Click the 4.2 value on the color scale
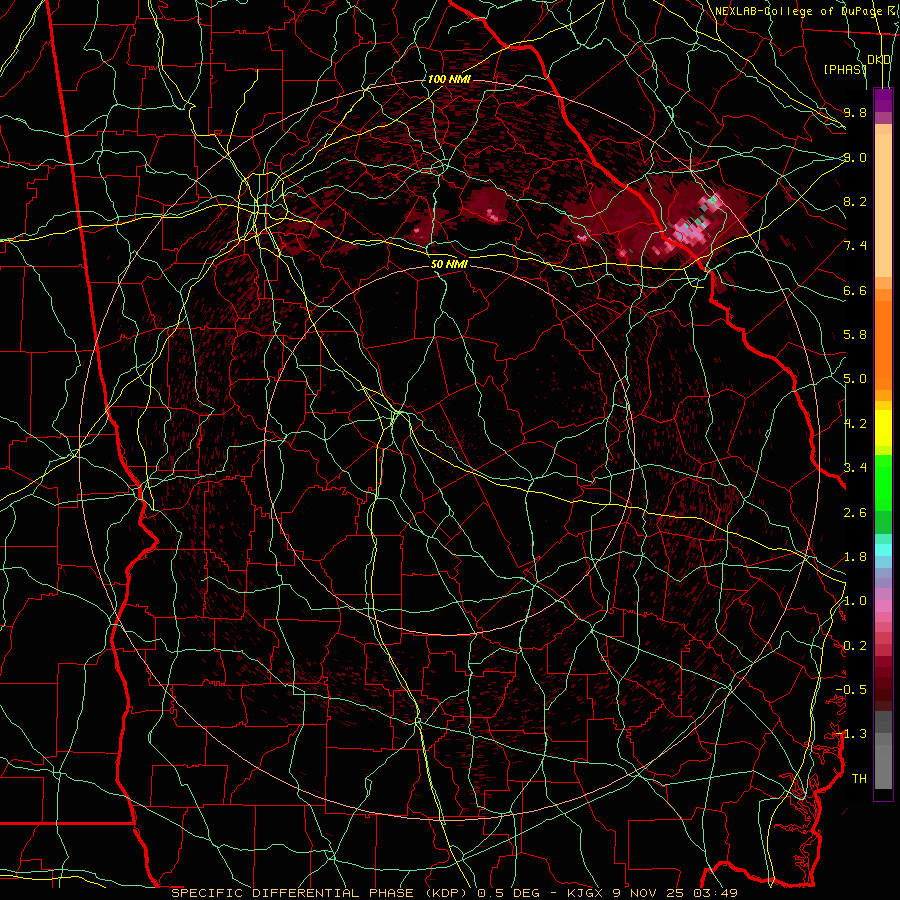900x900 pixels. [855, 424]
